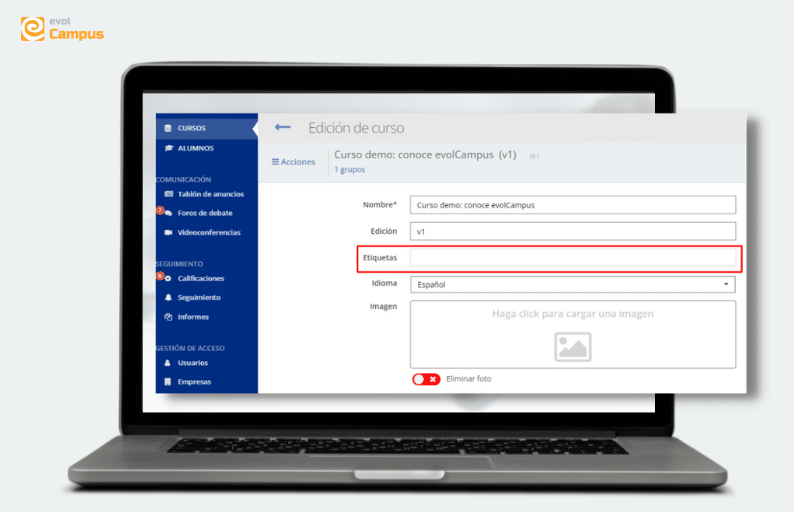This screenshot has width=794, height=512.
Task: Click the course title 'Curso demo: conoce evolCampus (v1)'
Action: 425,154
